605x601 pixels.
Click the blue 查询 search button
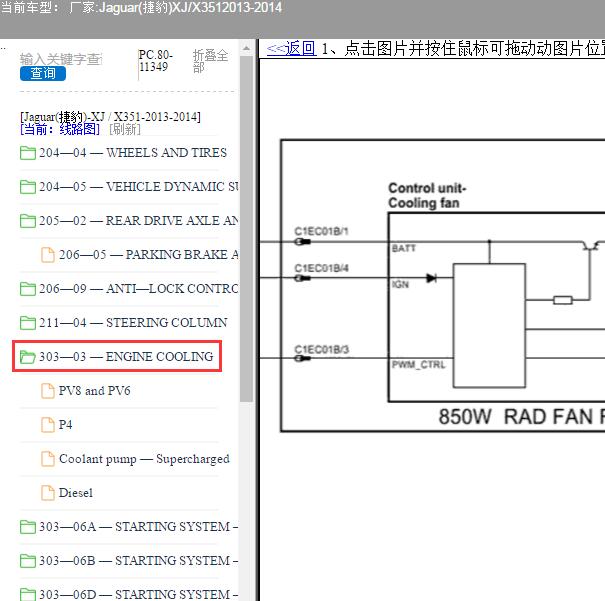(43, 73)
